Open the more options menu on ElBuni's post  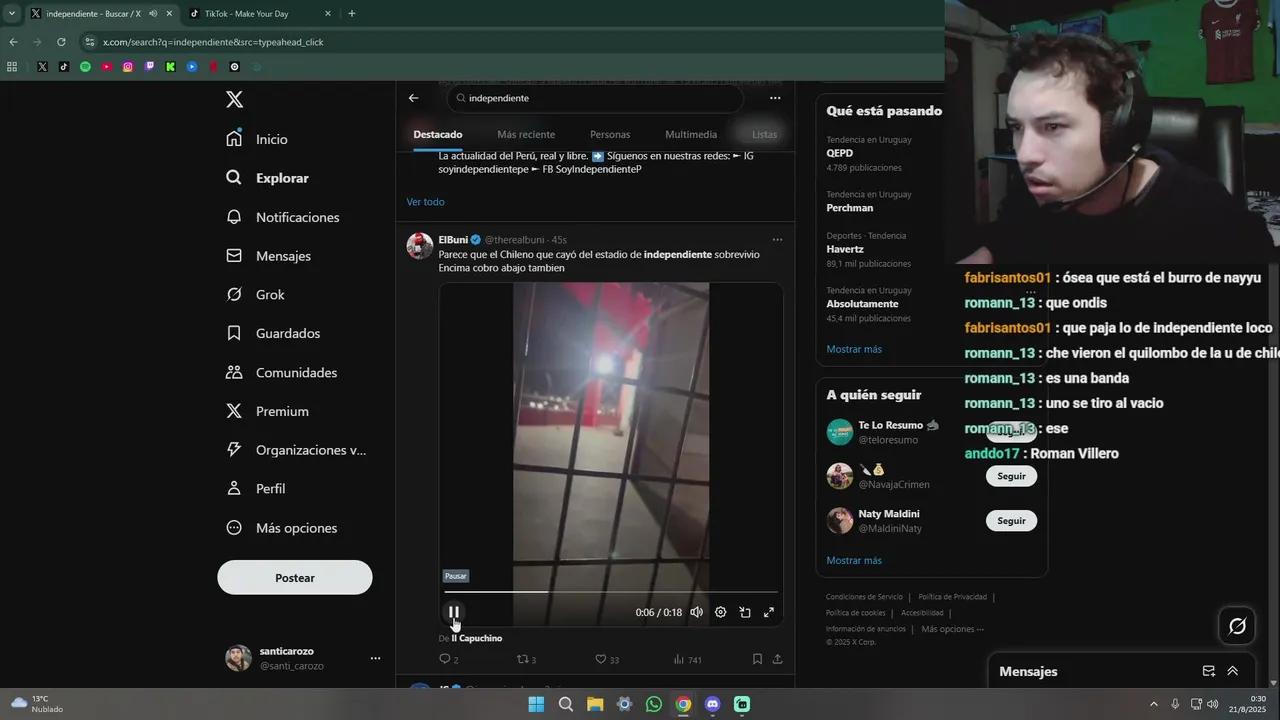pos(777,240)
